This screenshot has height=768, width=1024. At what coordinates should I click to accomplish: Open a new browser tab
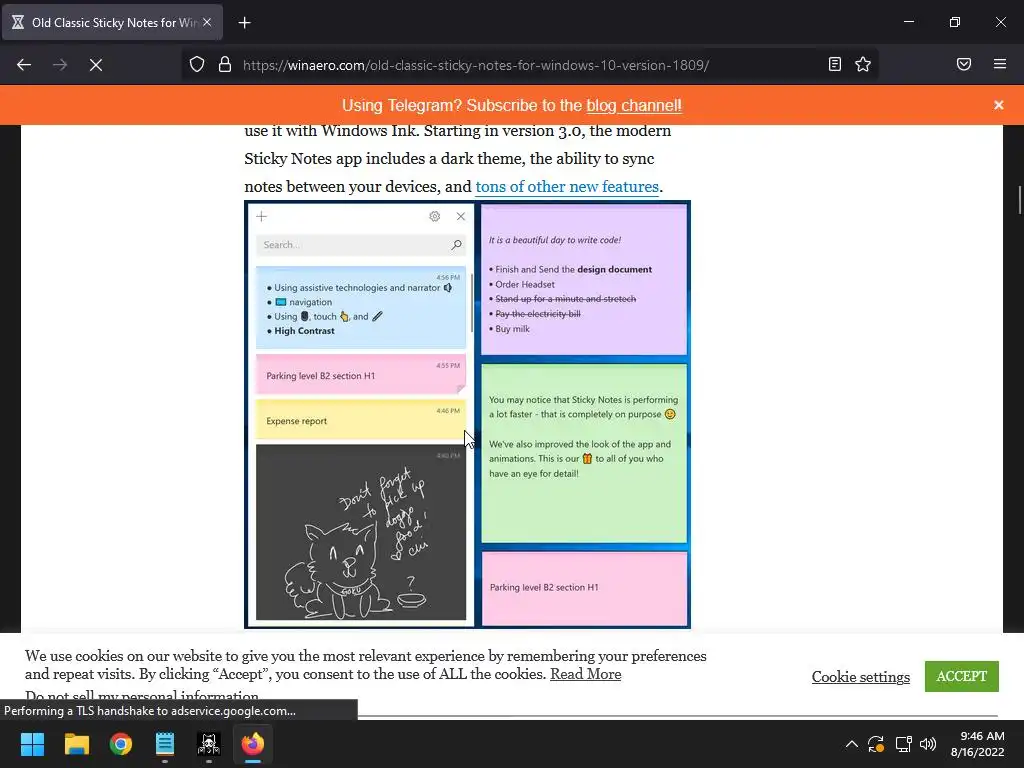pos(244,23)
